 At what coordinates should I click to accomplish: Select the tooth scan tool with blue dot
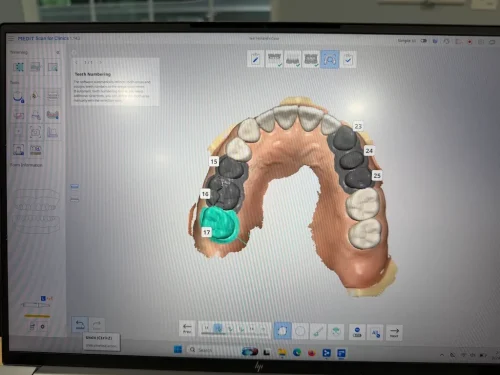coord(18,150)
